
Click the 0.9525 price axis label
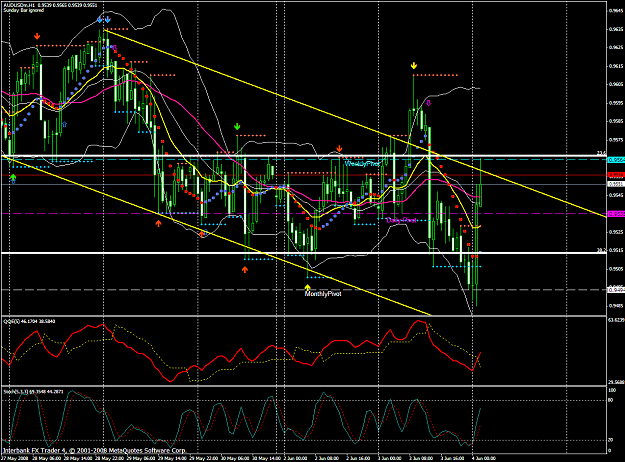click(616, 232)
